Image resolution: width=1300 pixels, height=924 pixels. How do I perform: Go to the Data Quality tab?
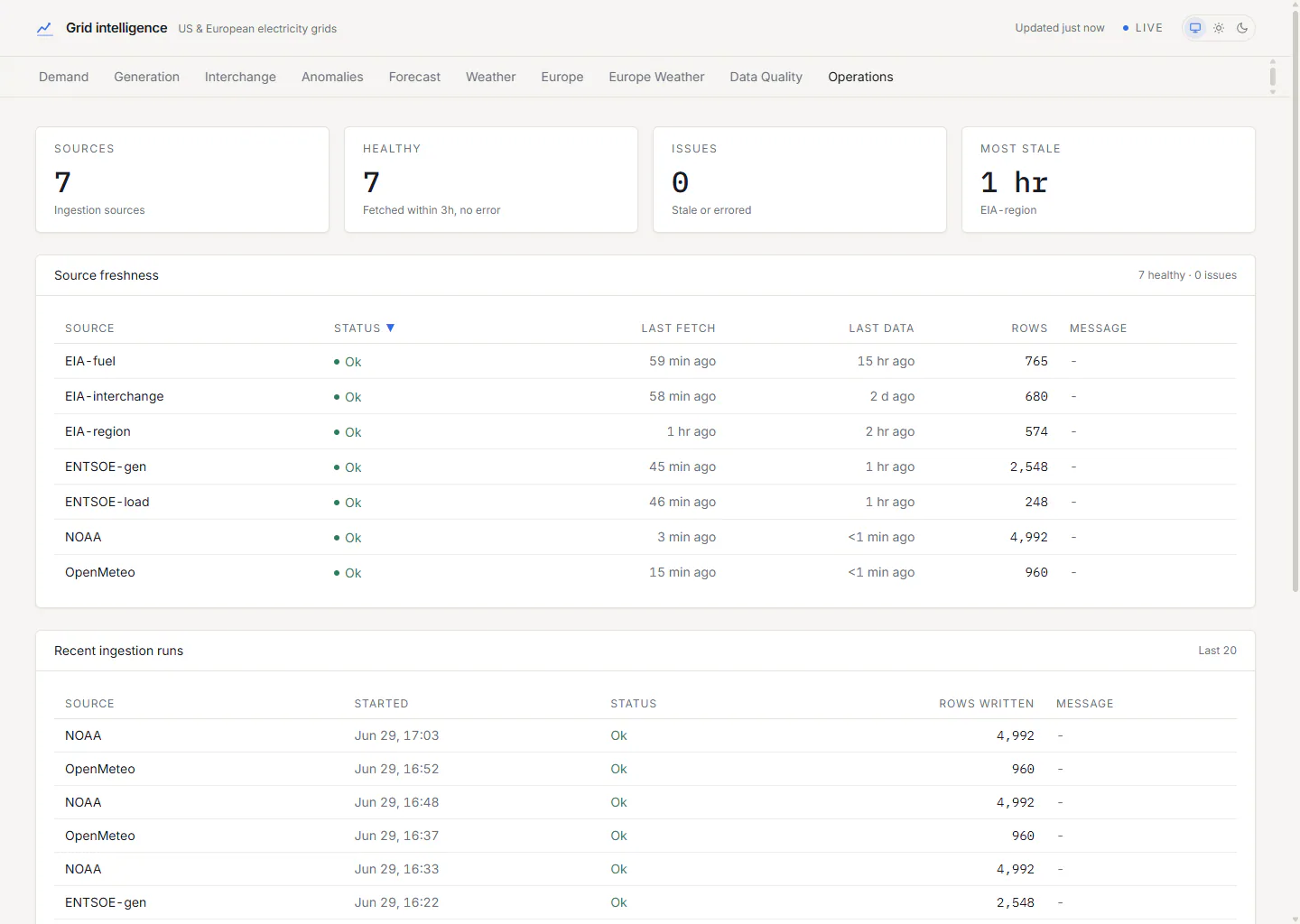(x=766, y=77)
